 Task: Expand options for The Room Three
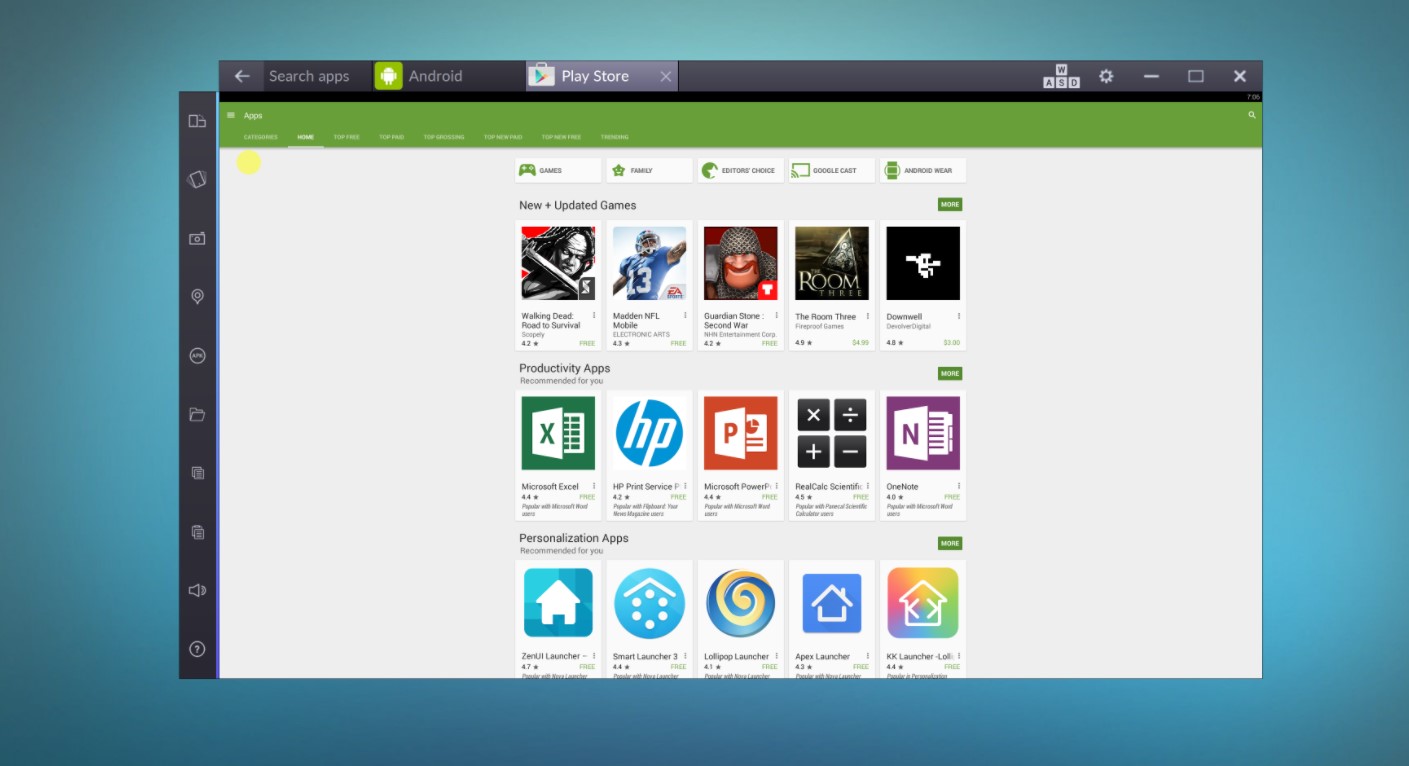pyautogui.click(x=866, y=318)
